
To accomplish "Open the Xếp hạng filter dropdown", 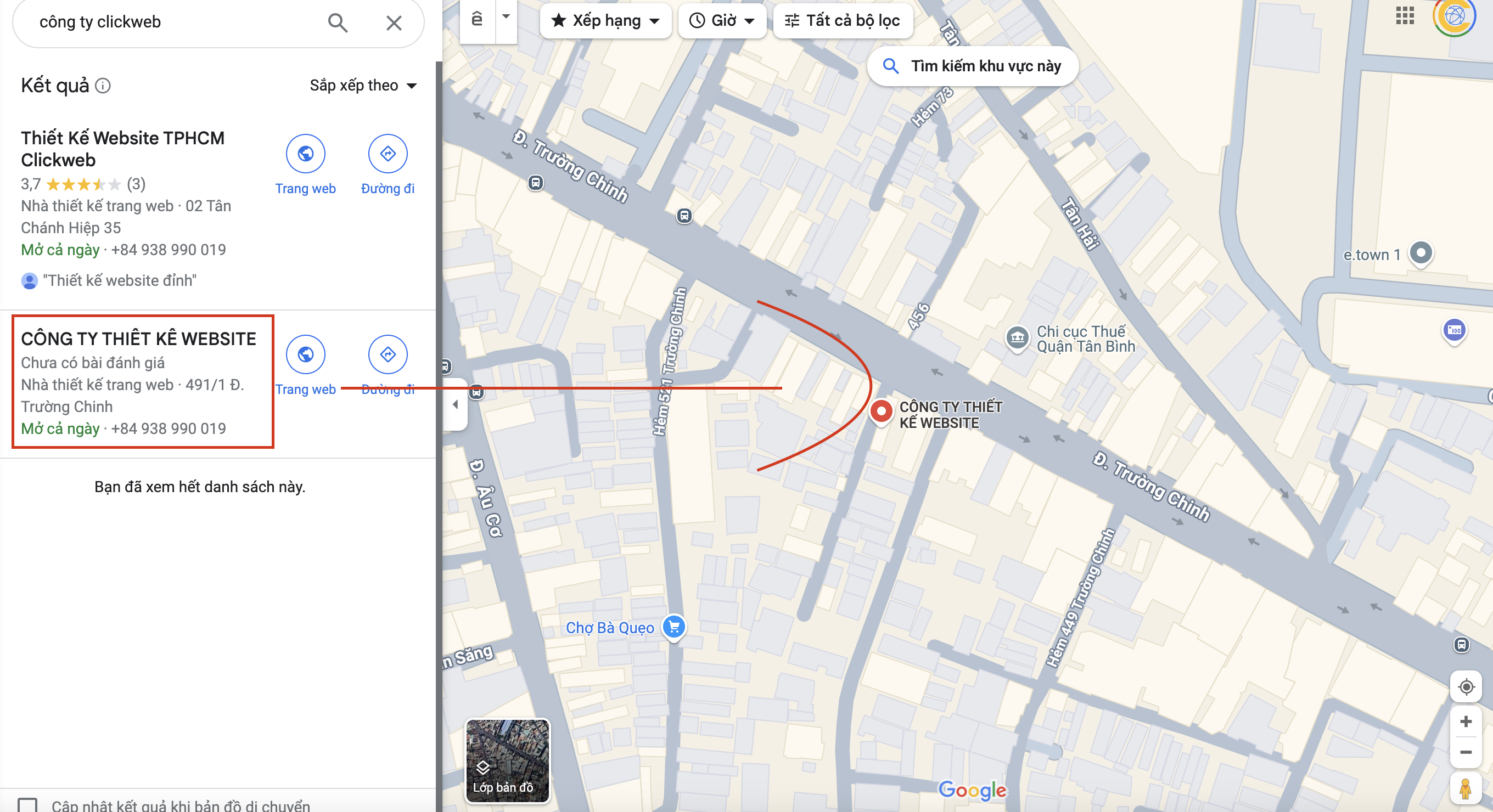I will (605, 21).
